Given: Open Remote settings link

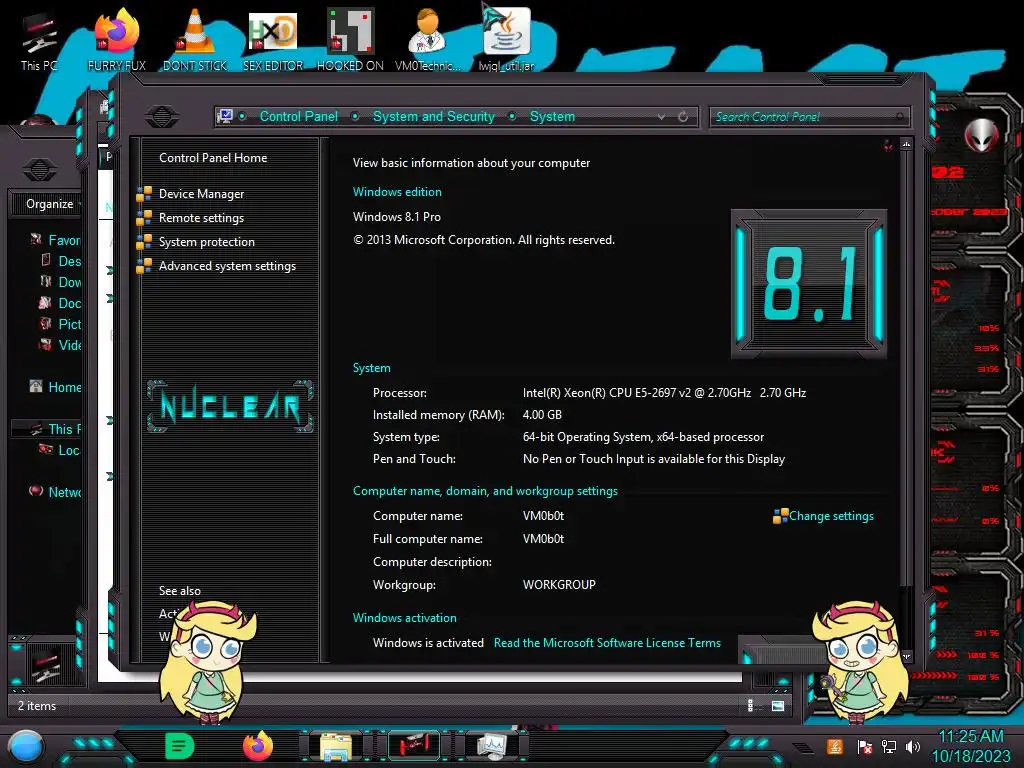Looking at the screenshot, I should [x=201, y=218].
